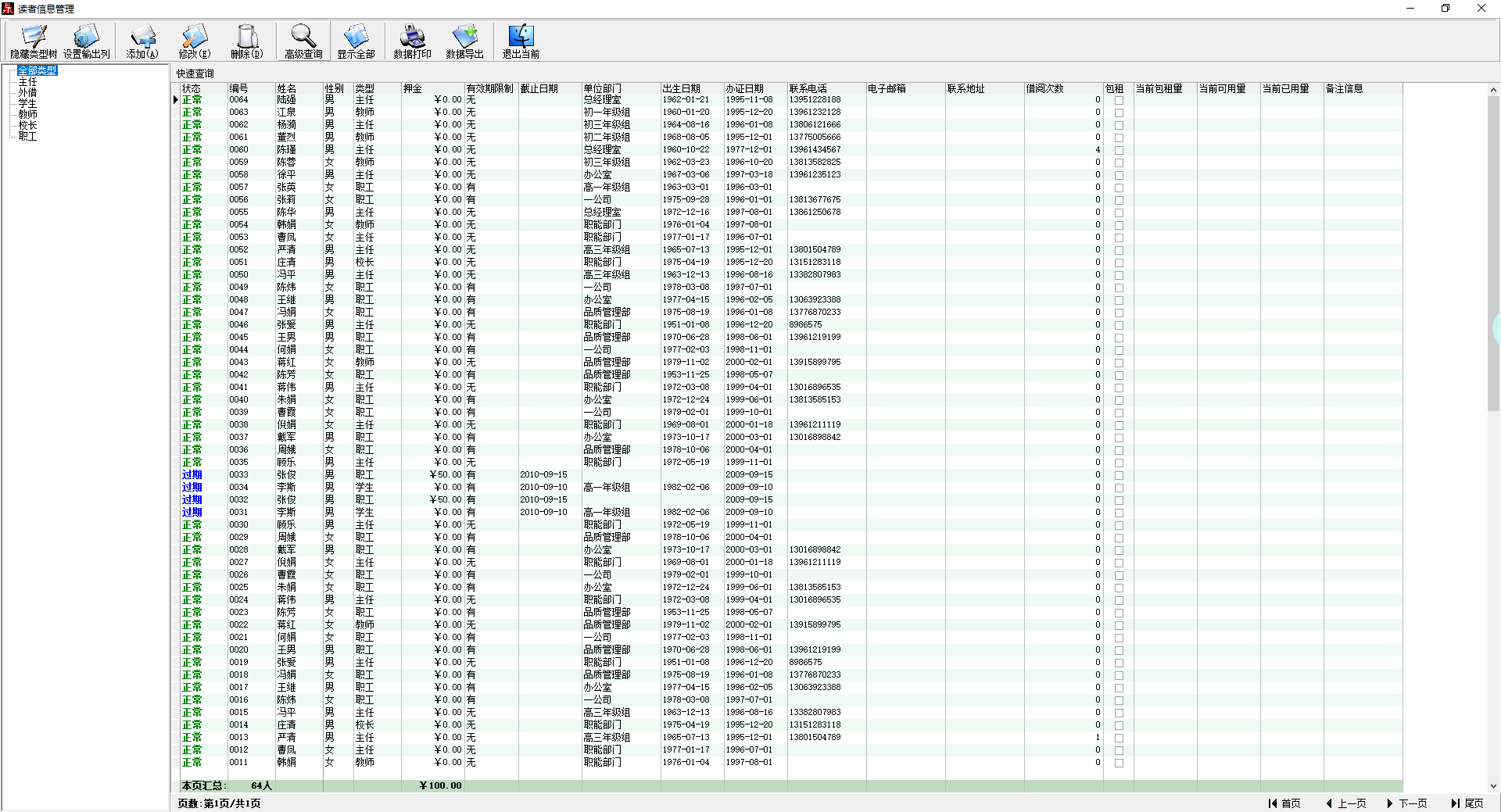1501x812 pixels.
Task: Check the 包租 box for reader 0055
Action: (x=1119, y=213)
